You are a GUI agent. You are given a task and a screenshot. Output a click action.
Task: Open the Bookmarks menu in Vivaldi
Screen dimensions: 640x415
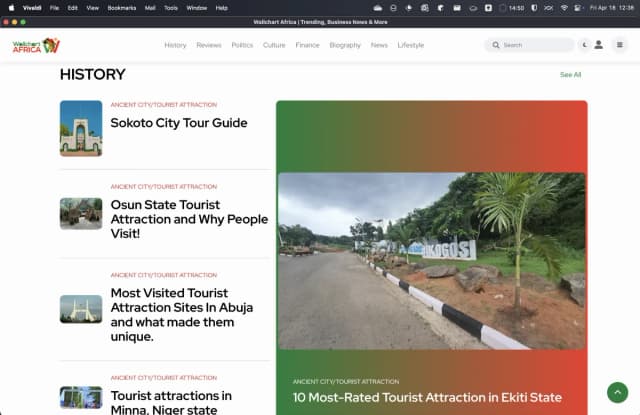pyautogui.click(x=121, y=7)
